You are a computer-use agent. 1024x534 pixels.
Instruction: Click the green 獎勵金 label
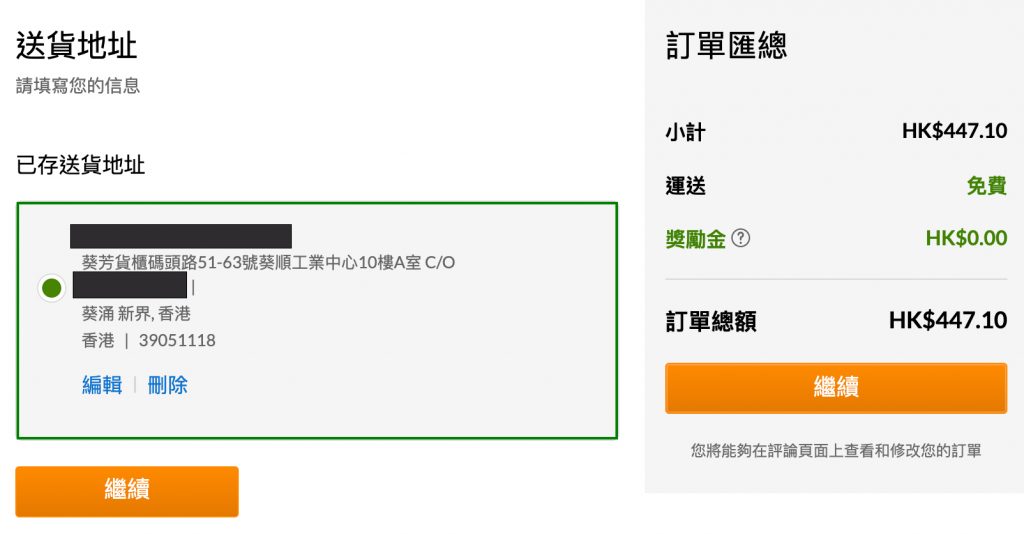695,239
